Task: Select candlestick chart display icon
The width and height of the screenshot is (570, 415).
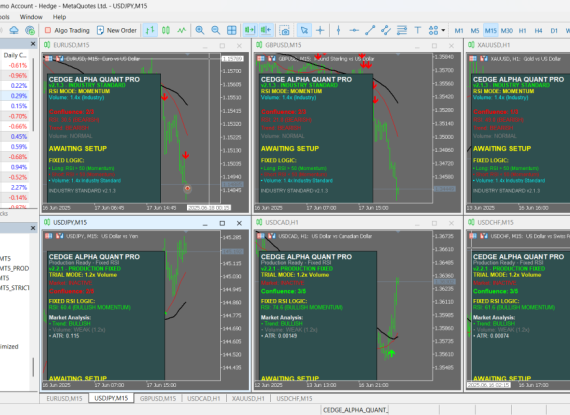Action: tap(166, 30)
